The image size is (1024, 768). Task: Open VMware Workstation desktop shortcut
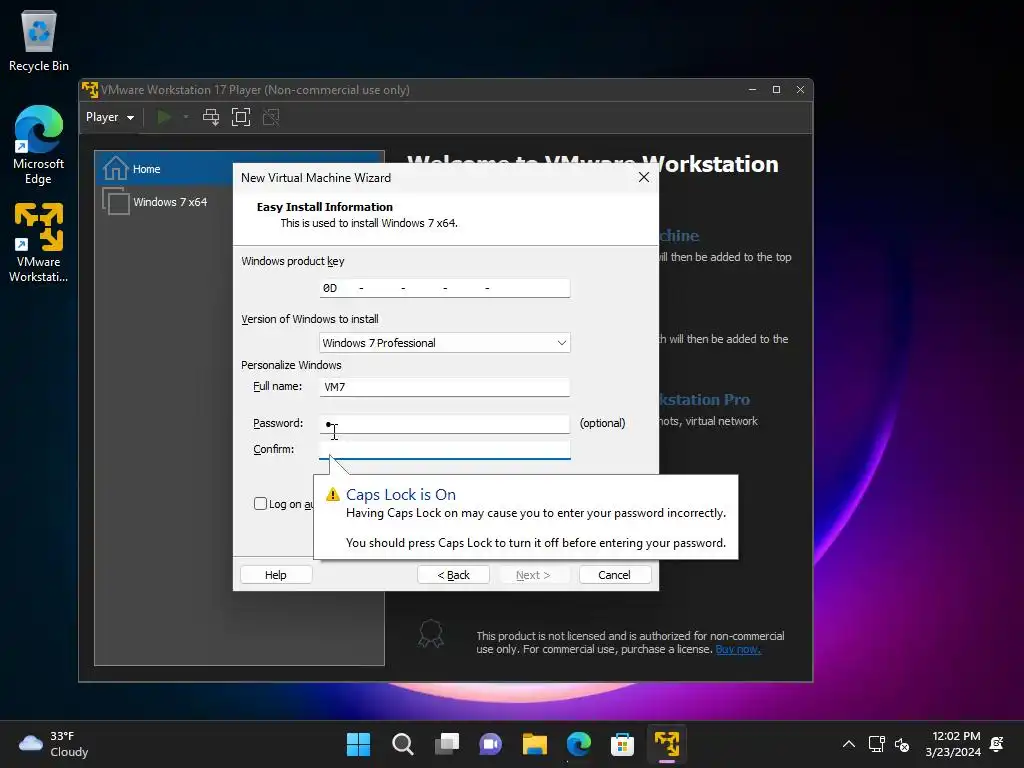39,243
